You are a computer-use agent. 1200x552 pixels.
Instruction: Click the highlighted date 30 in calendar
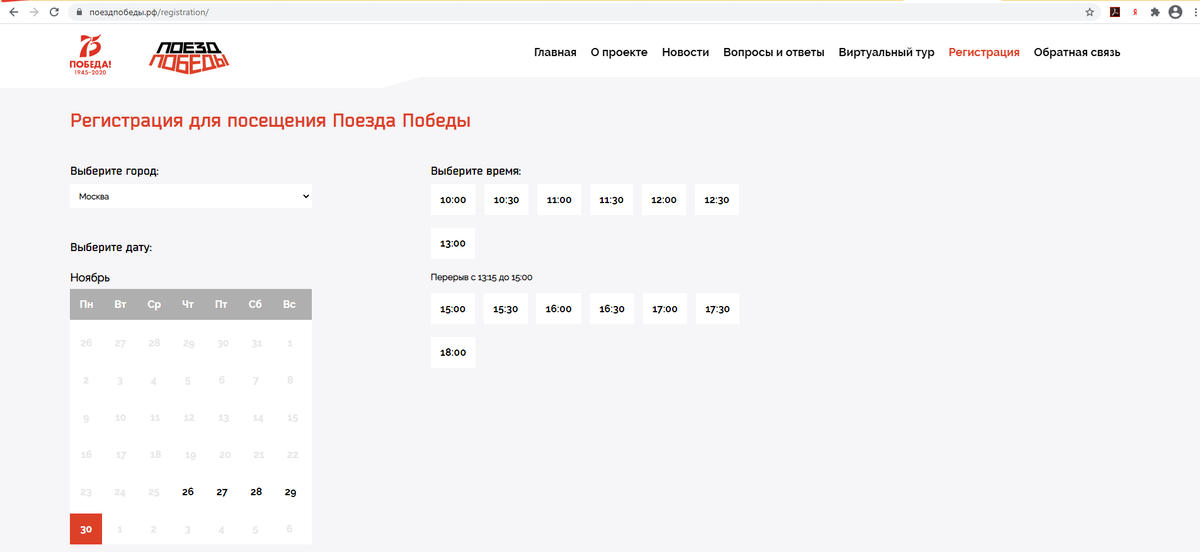pyautogui.click(x=86, y=529)
